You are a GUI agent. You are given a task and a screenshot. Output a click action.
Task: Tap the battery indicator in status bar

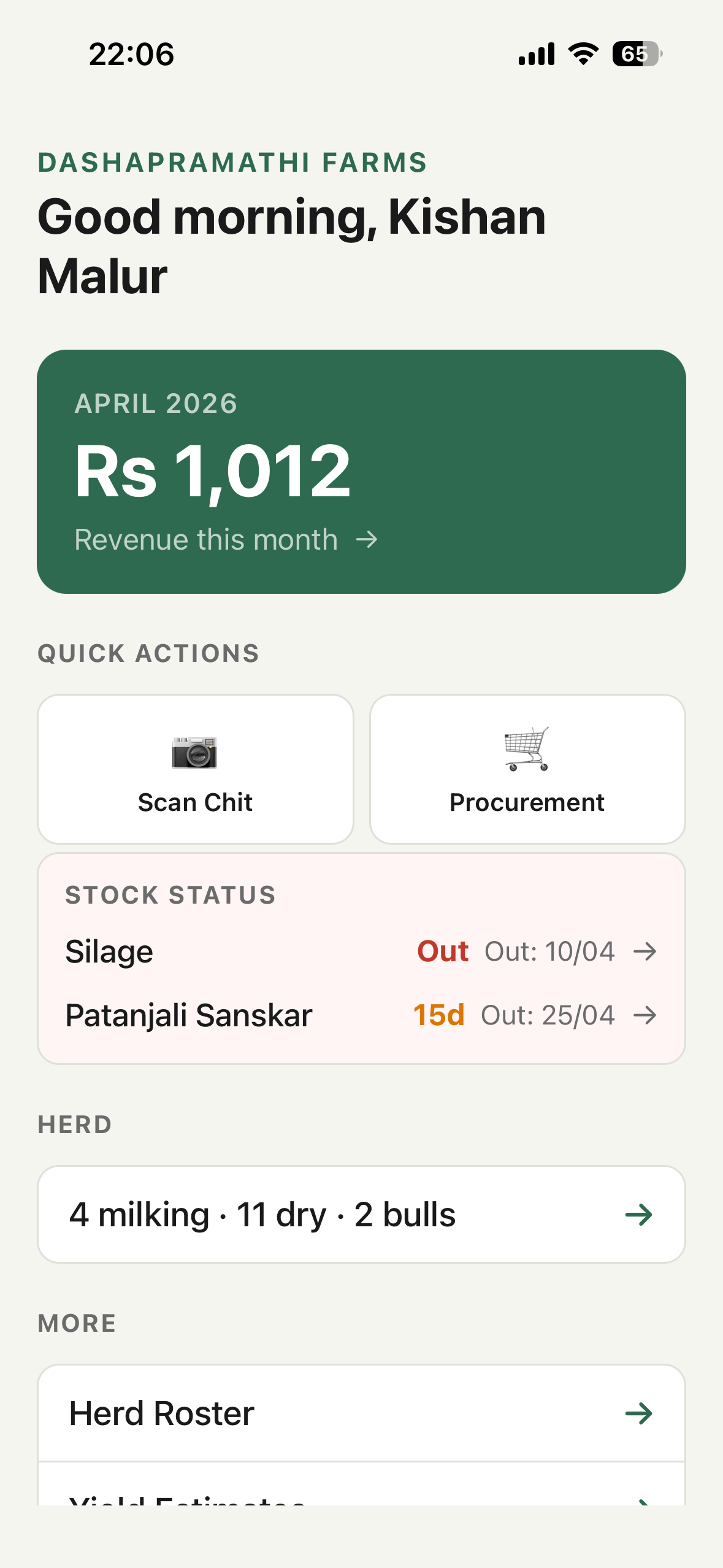[x=637, y=54]
